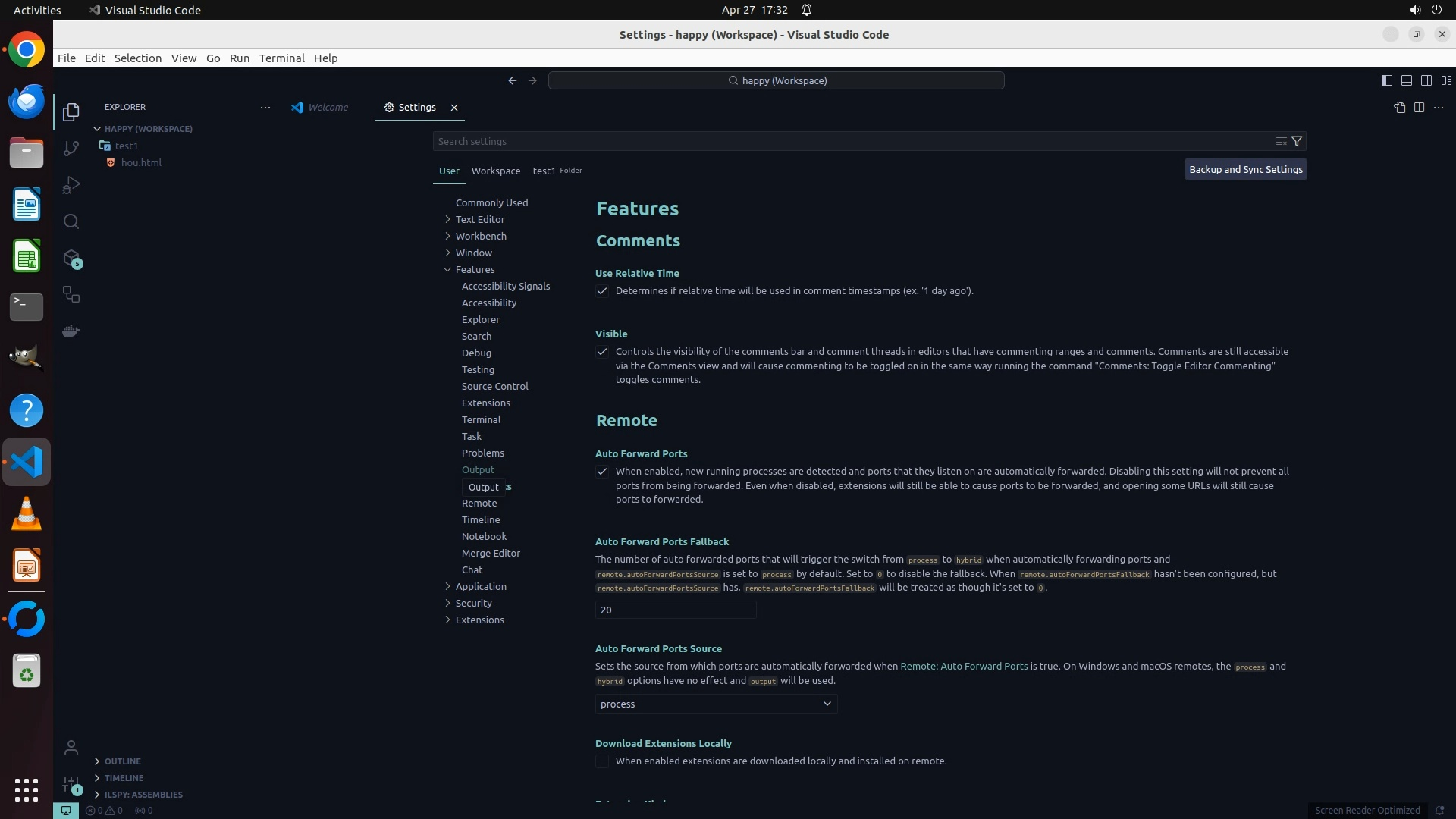Open the Run and Debug view icon

point(71,185)
